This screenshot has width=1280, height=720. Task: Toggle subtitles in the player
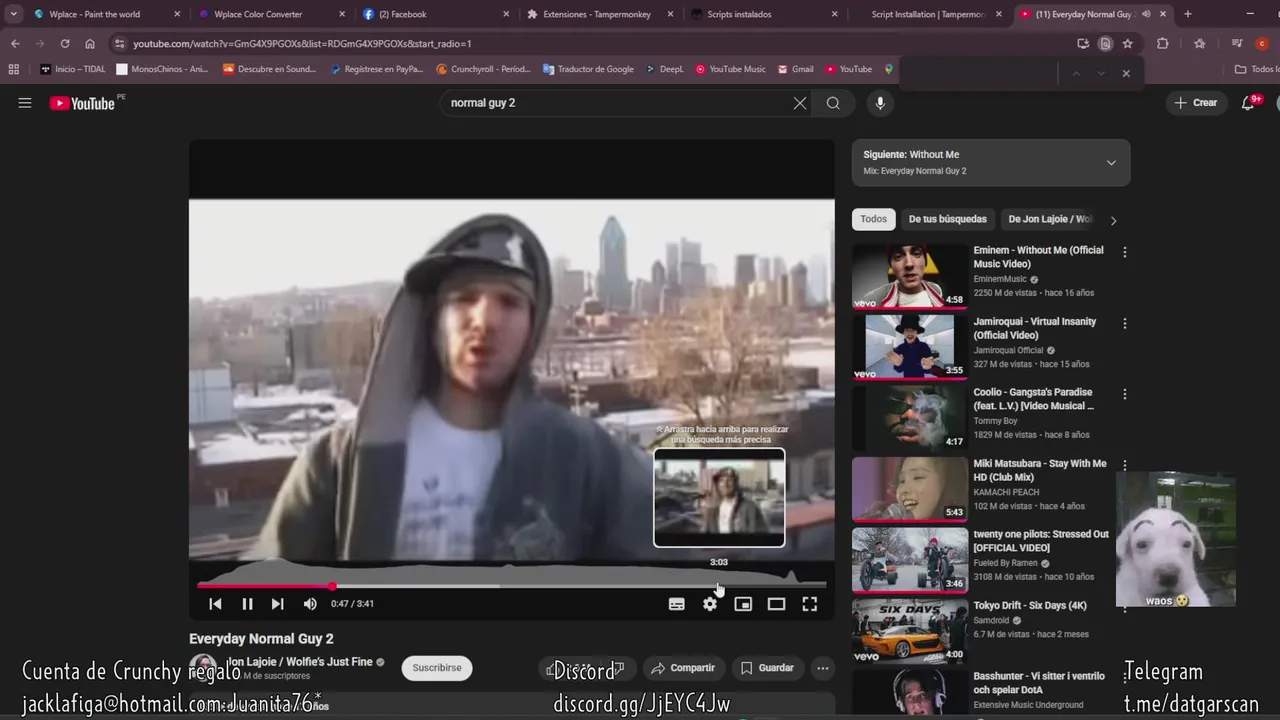coord(677,604)
